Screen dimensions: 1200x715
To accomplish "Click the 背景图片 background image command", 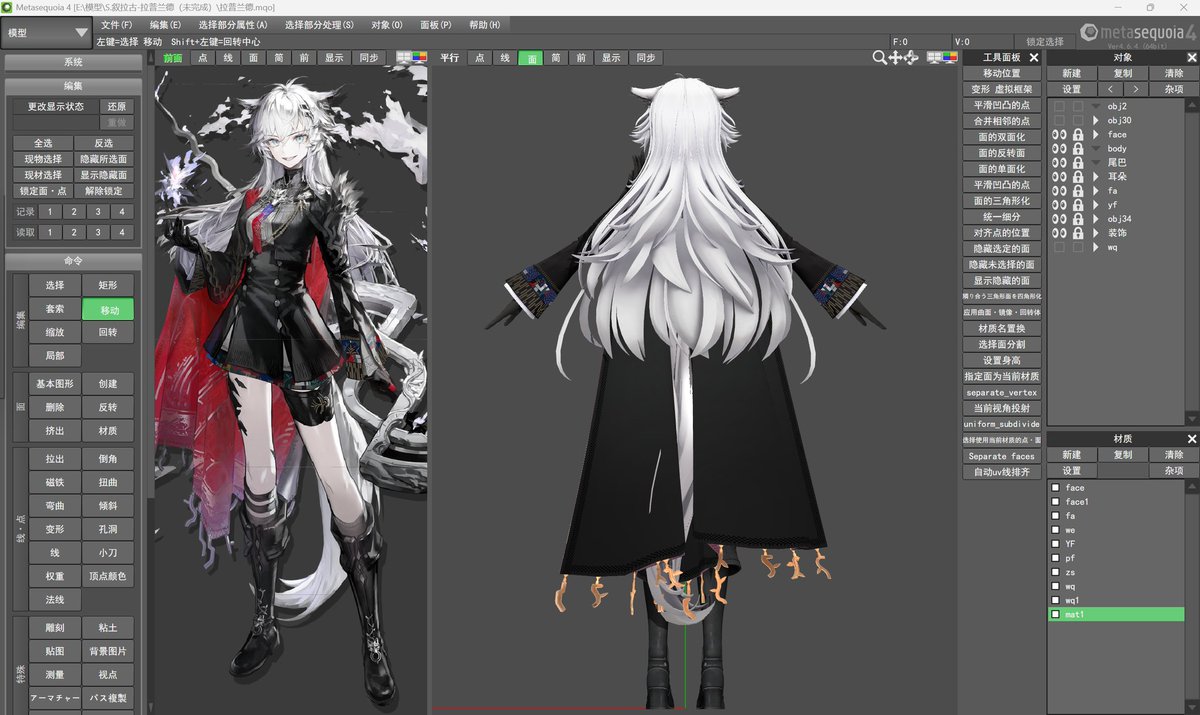I will point(108,651).
